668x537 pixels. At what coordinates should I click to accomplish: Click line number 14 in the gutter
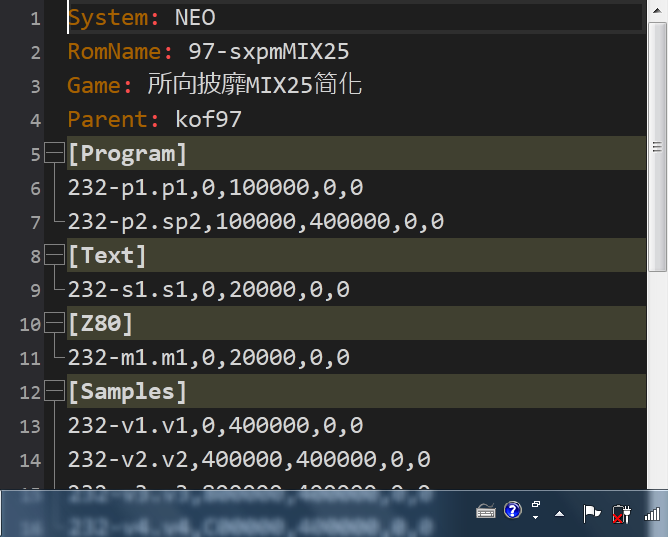point(31,460)
